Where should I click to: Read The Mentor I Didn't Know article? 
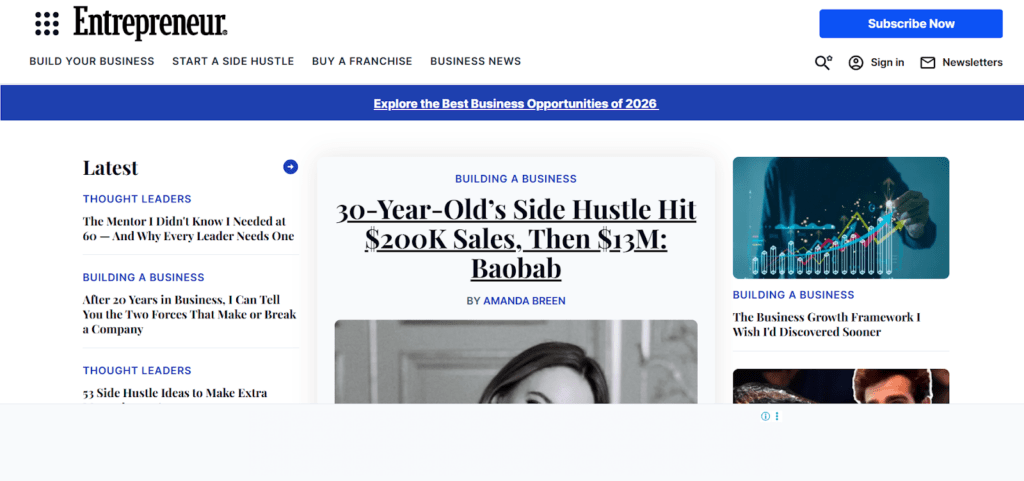click(189, 229)
